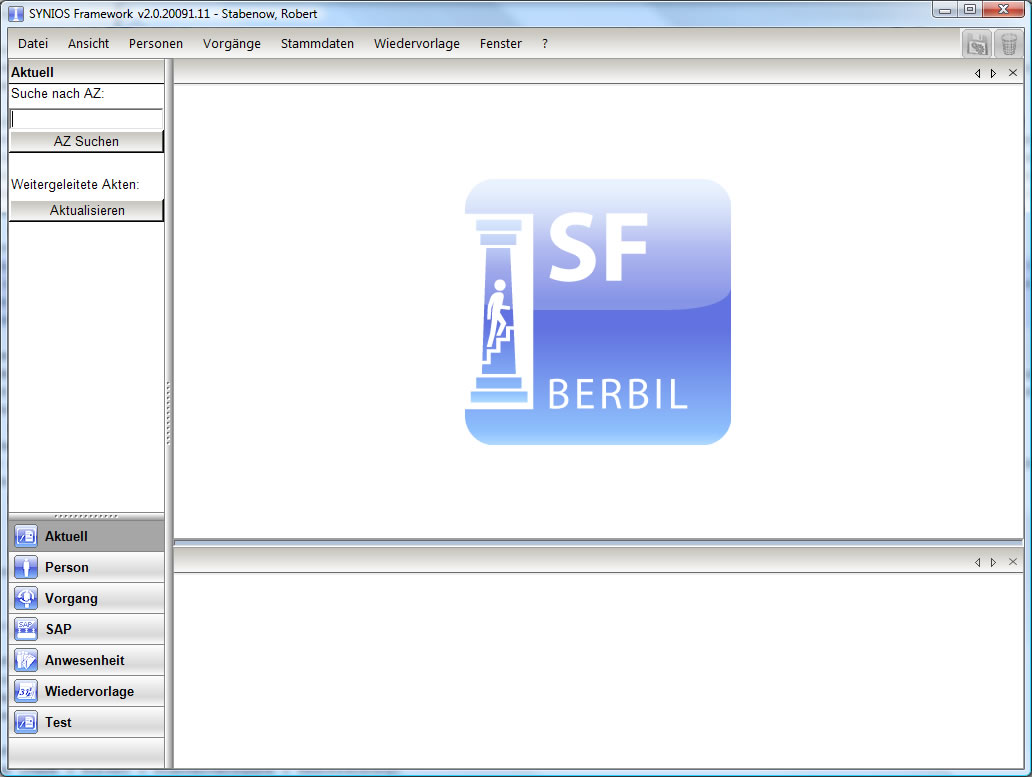Click the Suche nach AZ label
This screenshot has width=1032, height=777.
pos(57,93)
